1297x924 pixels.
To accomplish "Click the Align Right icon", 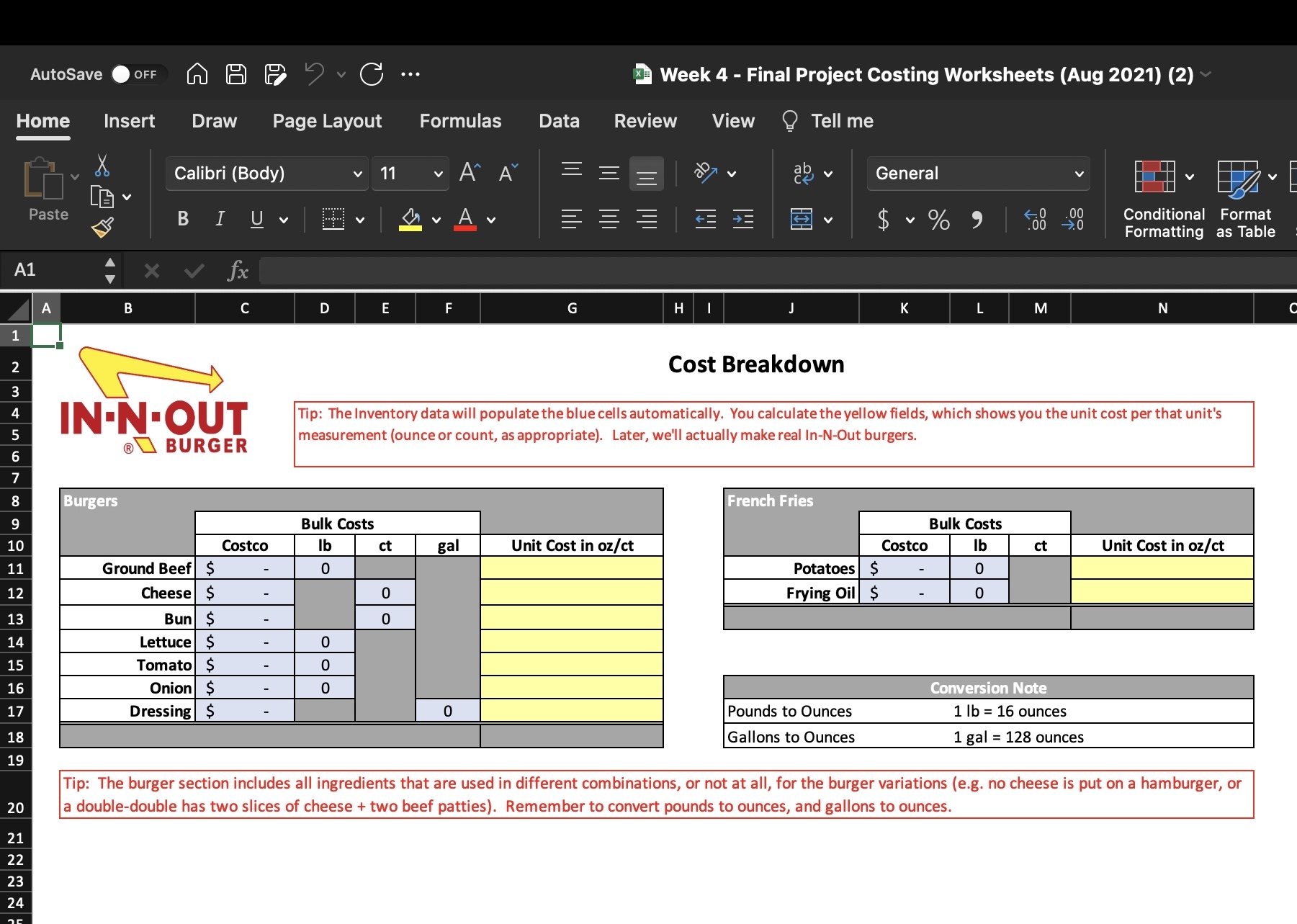I will (647, 219).
